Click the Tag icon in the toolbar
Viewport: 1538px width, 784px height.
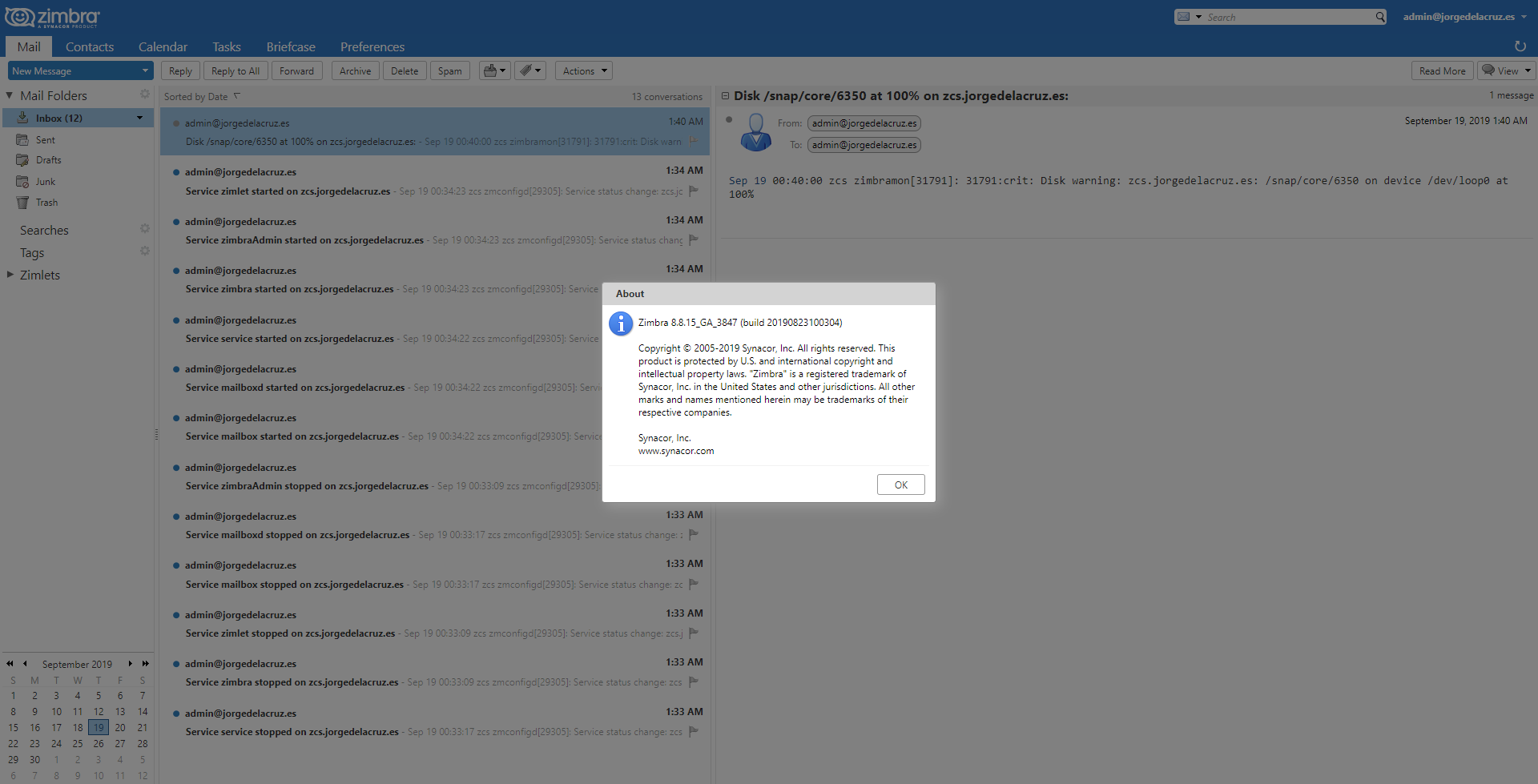(525, 70)
